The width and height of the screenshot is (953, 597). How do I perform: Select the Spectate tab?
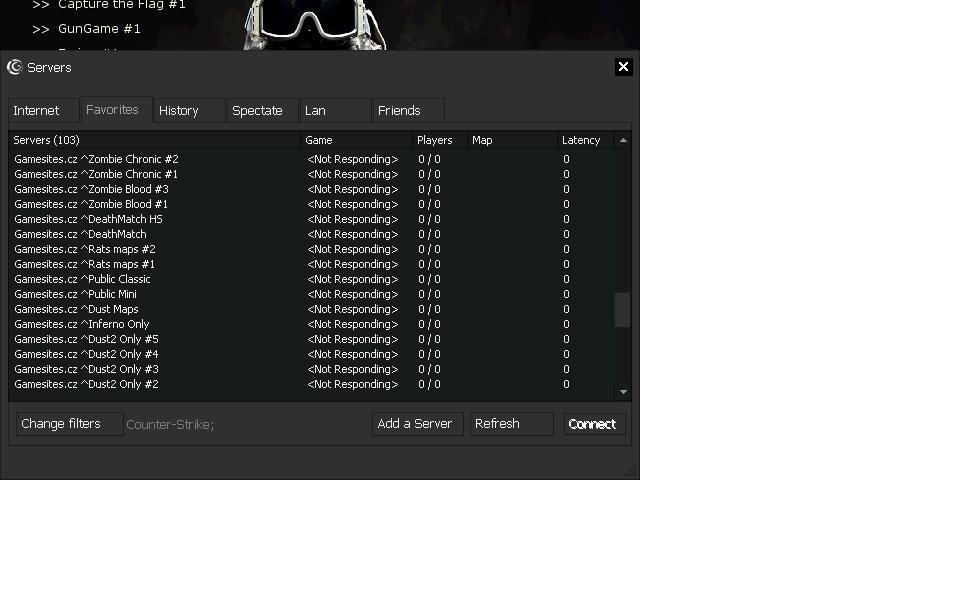tap(257, 111)
